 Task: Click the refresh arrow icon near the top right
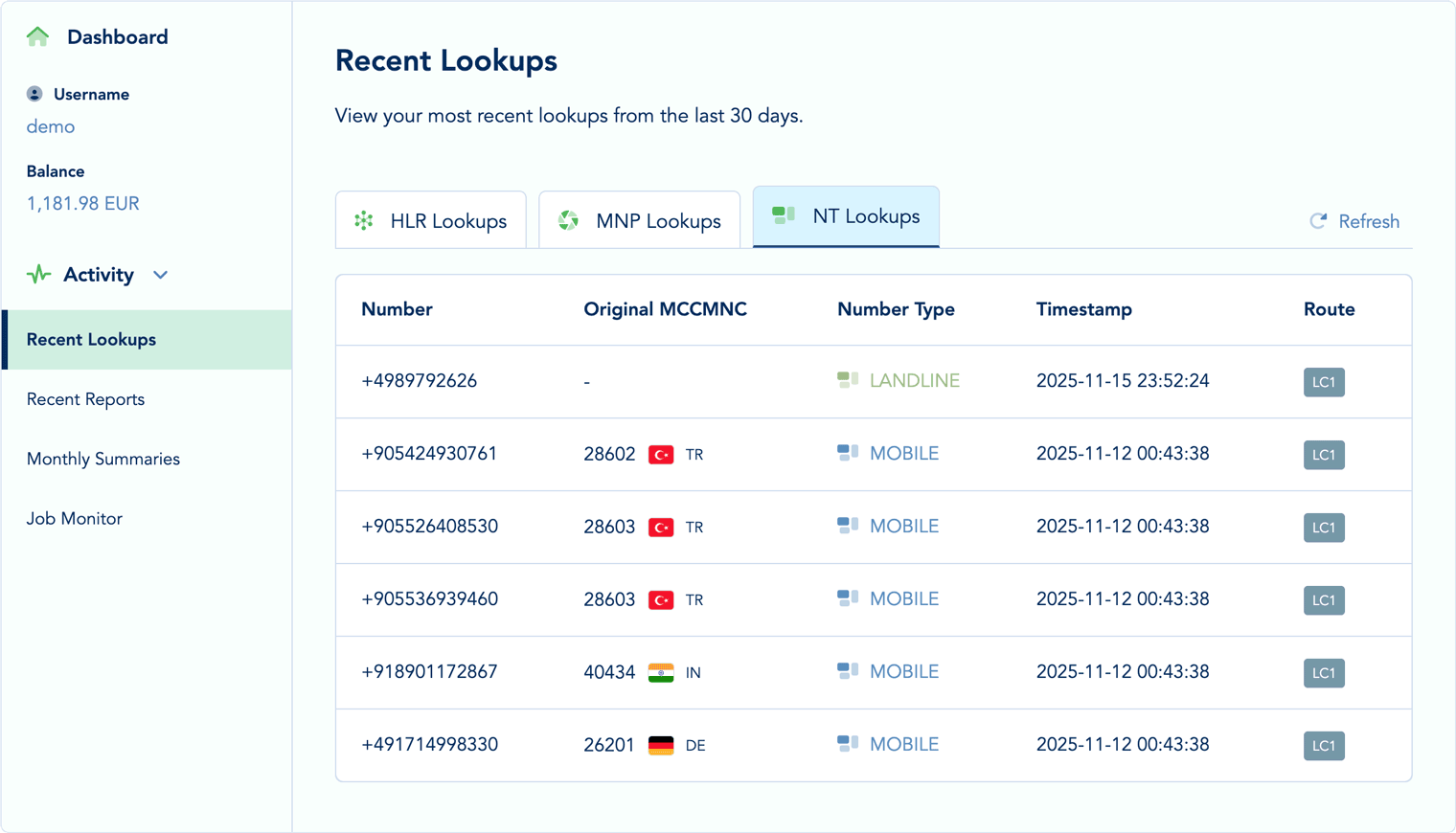click(1319, 220)
